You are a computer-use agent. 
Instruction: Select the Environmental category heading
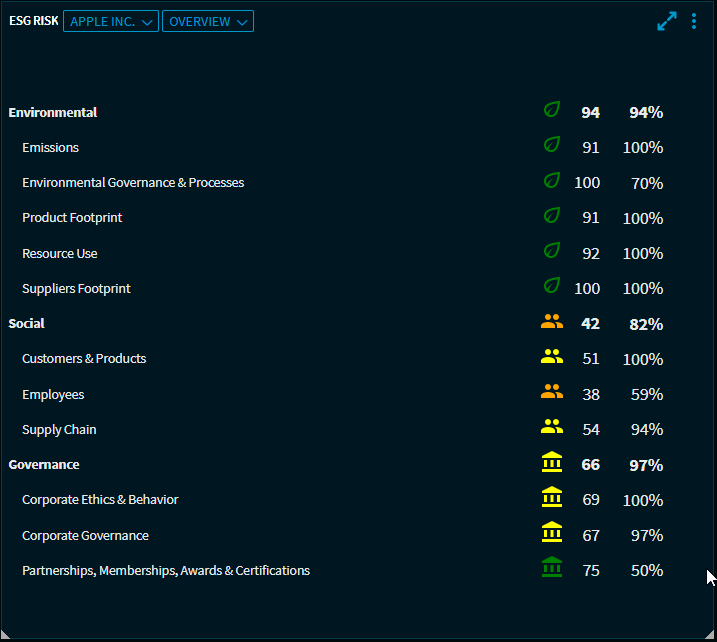click(x=53, y=112)
